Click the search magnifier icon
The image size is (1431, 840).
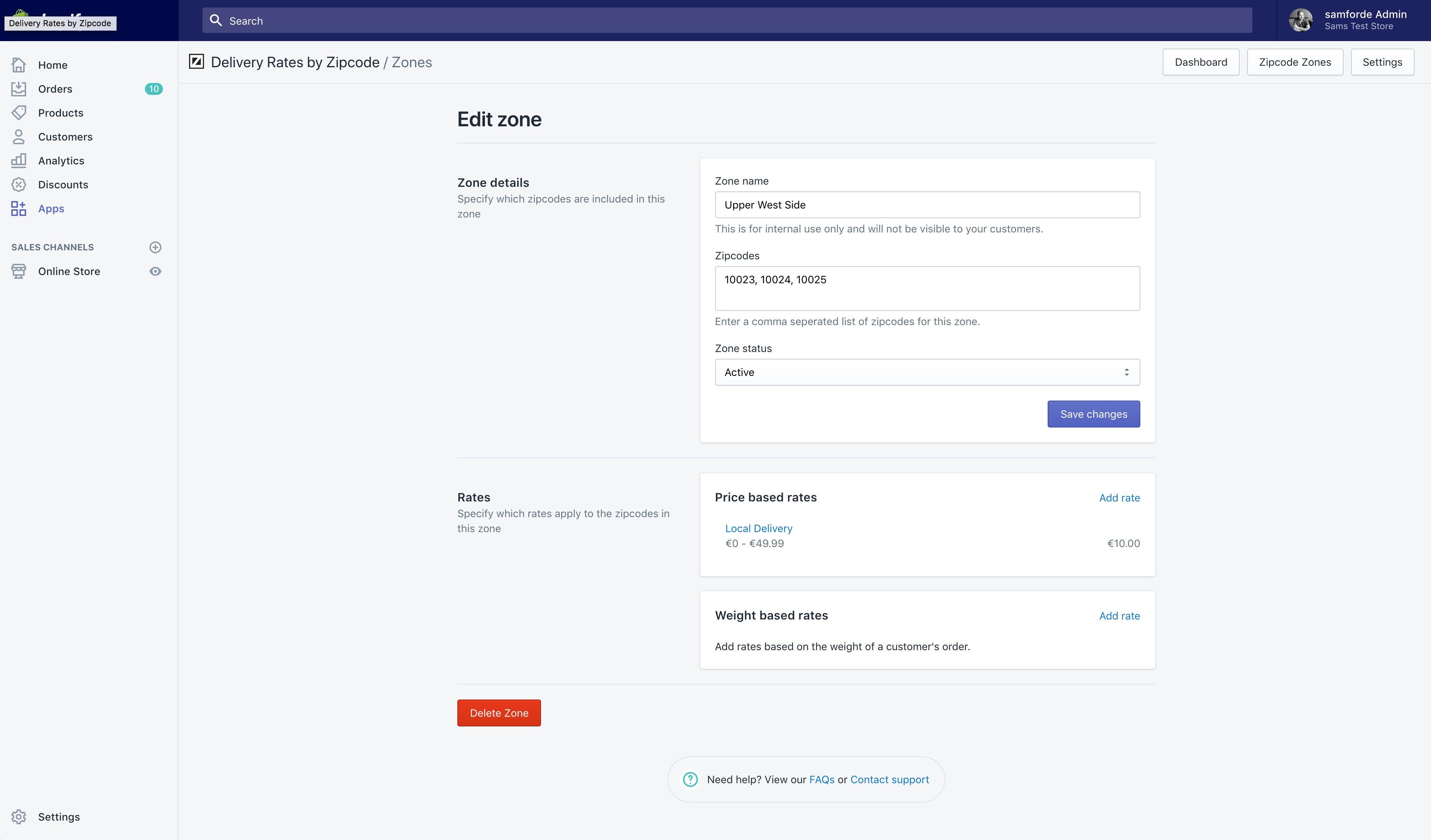point(216,21)
